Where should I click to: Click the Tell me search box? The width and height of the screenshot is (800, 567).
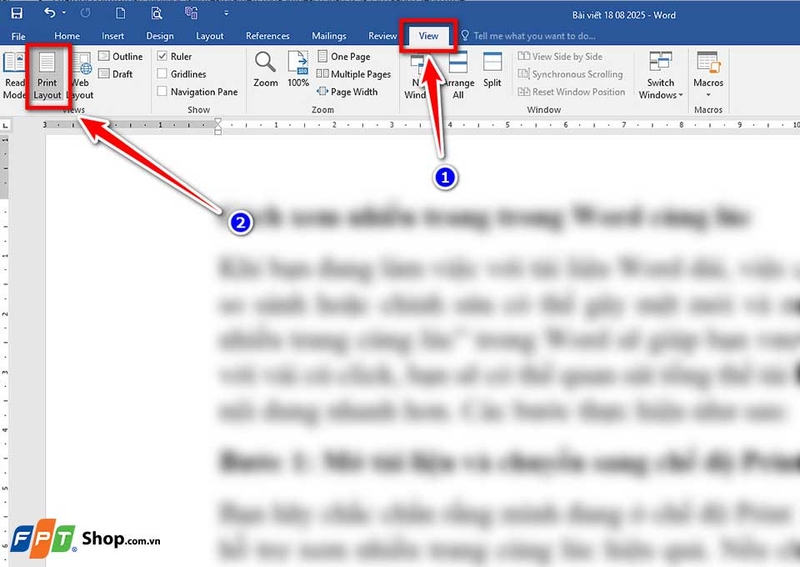(x=525, y=36)
